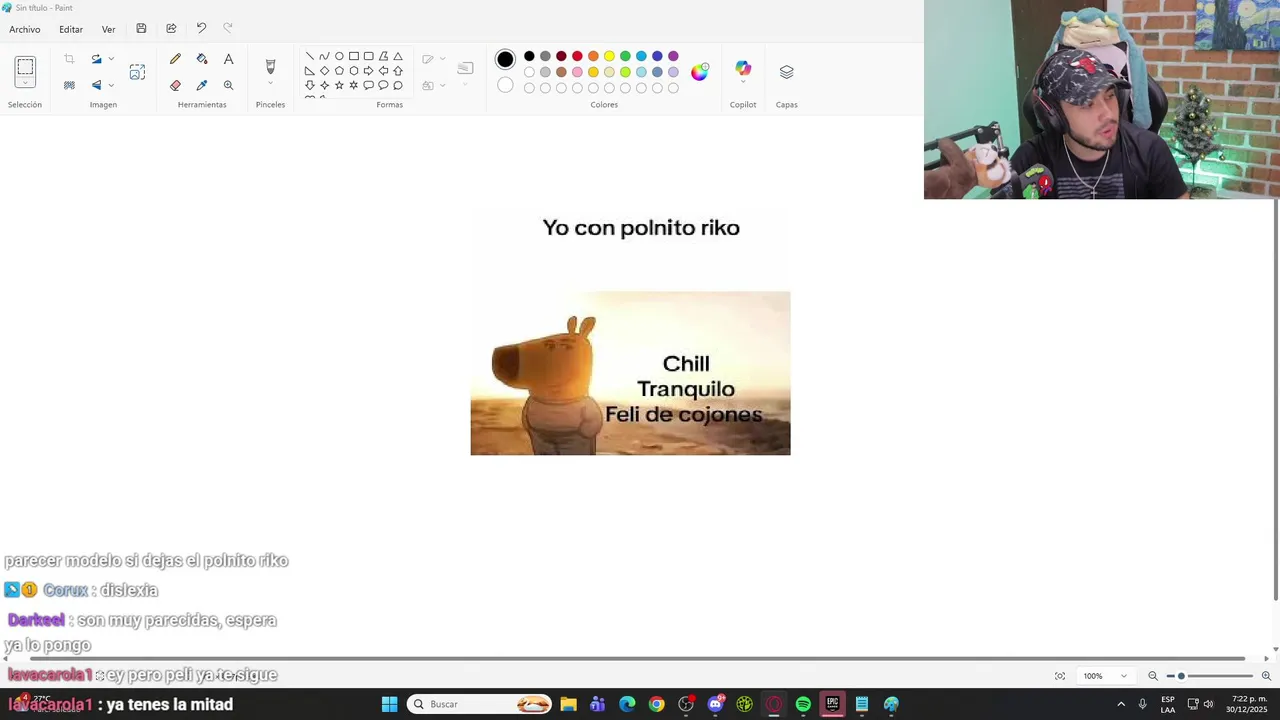The height and width of the screenshot is (720, 1280).
Task: Open the Editar menu
Action: 71,29
